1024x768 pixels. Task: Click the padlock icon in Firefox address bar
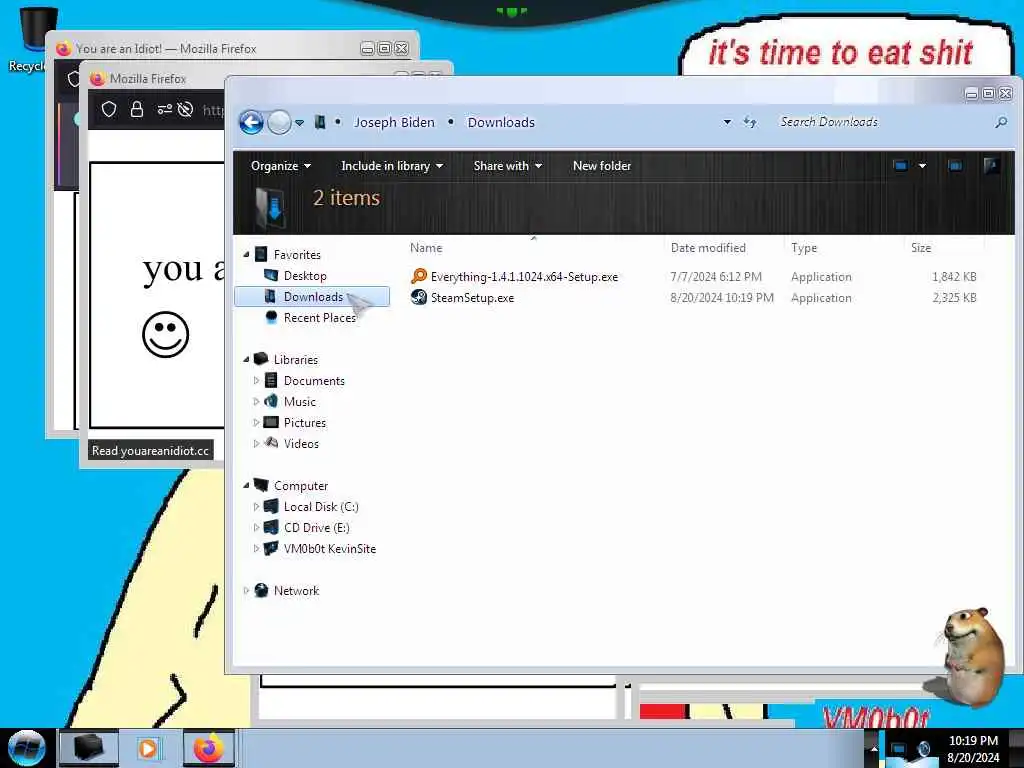[136, 109]
